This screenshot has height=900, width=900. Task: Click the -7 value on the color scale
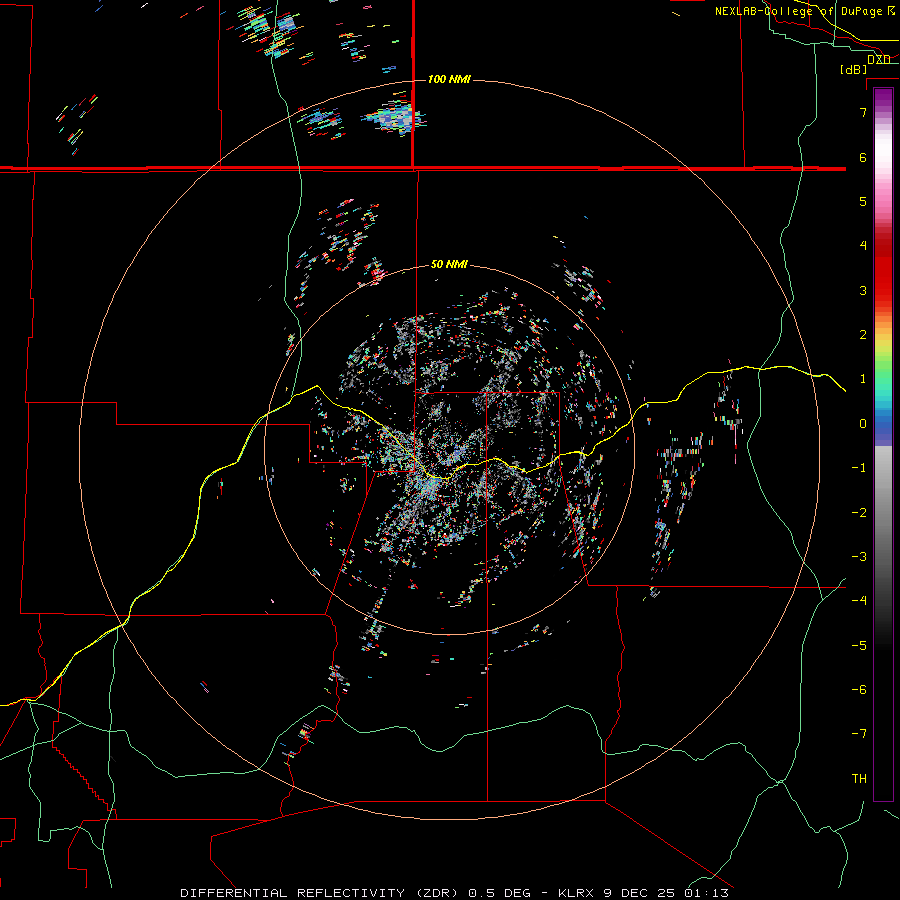859,734
